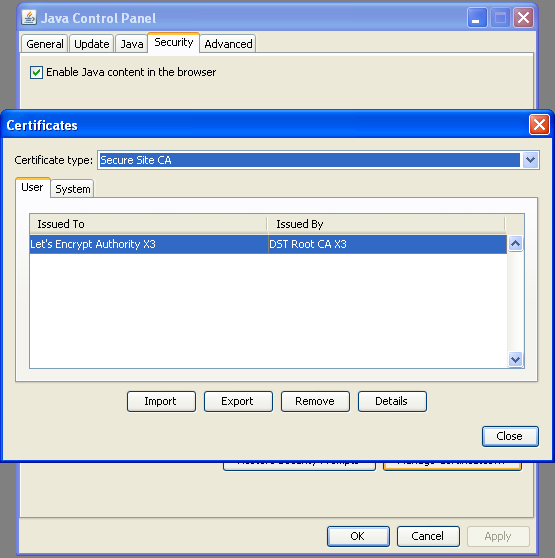The width and height of the screenshot is (555, 558).
Task: View certificate Details
Action: [x=392, y=401]
